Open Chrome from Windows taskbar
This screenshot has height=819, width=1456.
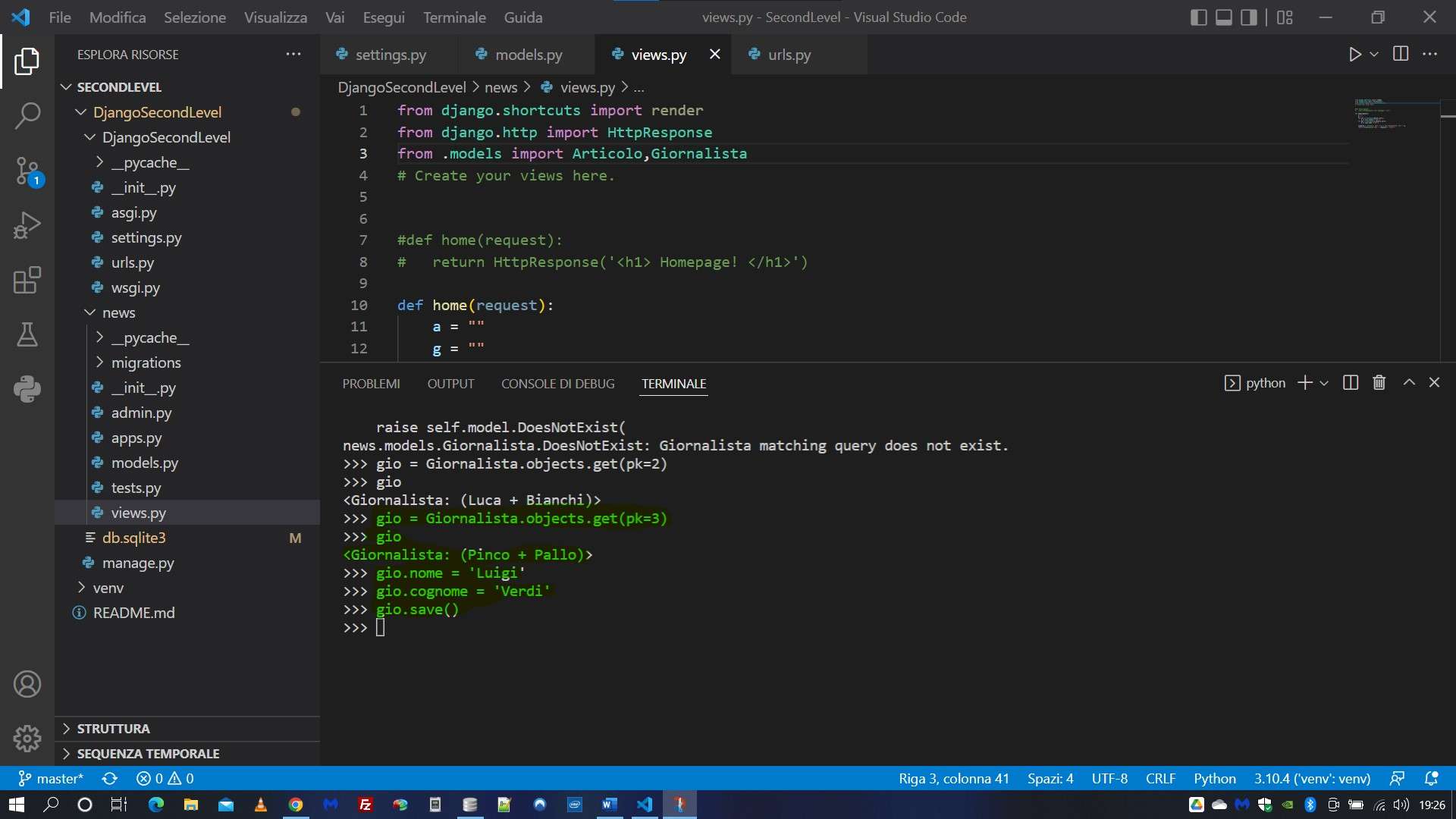click(x=296, y=805)
